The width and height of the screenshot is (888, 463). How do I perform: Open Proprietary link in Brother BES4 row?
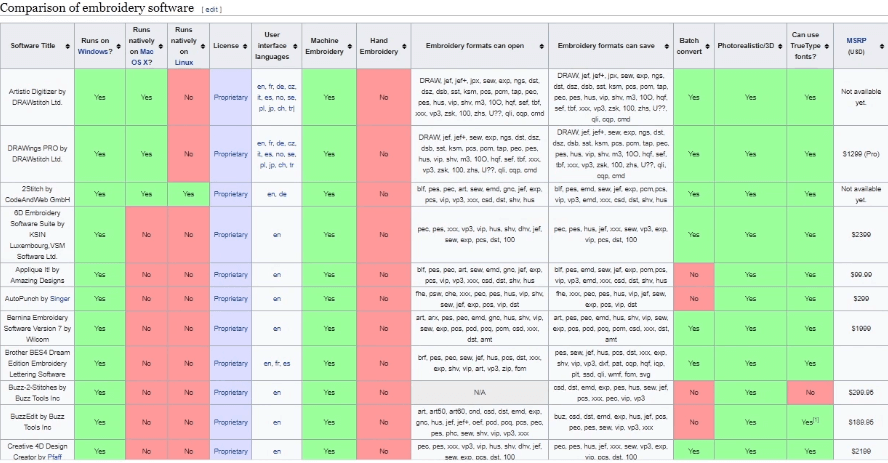(x=230, y=363)
